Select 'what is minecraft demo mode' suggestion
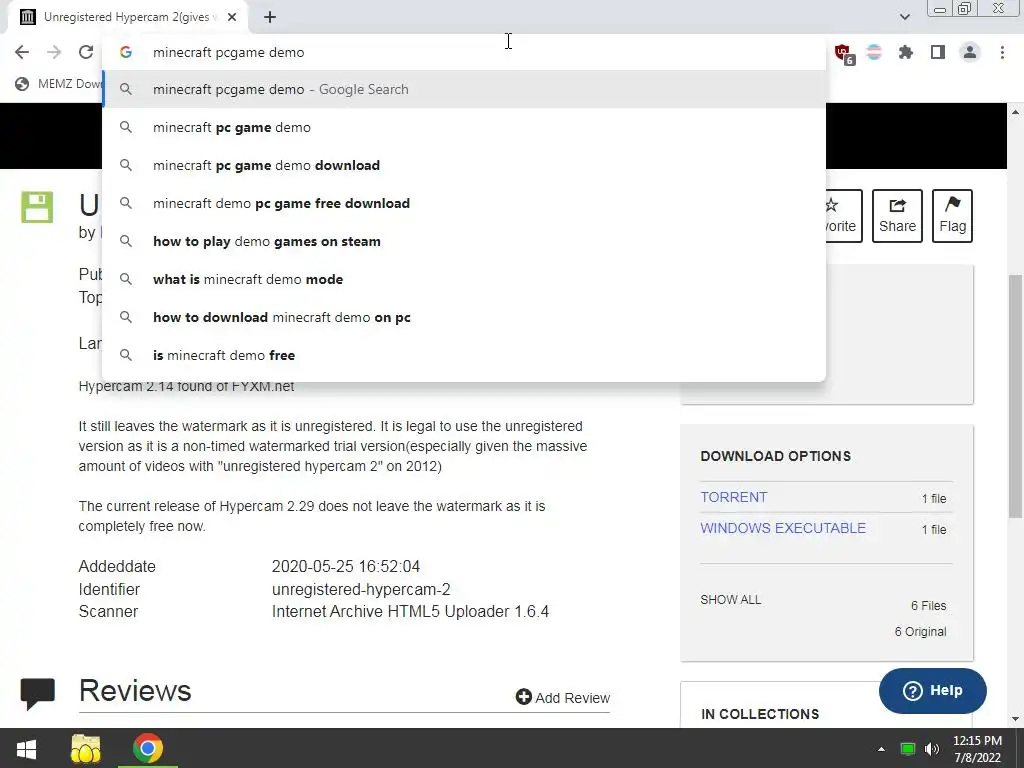1024x768 pixels. click(464, 279)
